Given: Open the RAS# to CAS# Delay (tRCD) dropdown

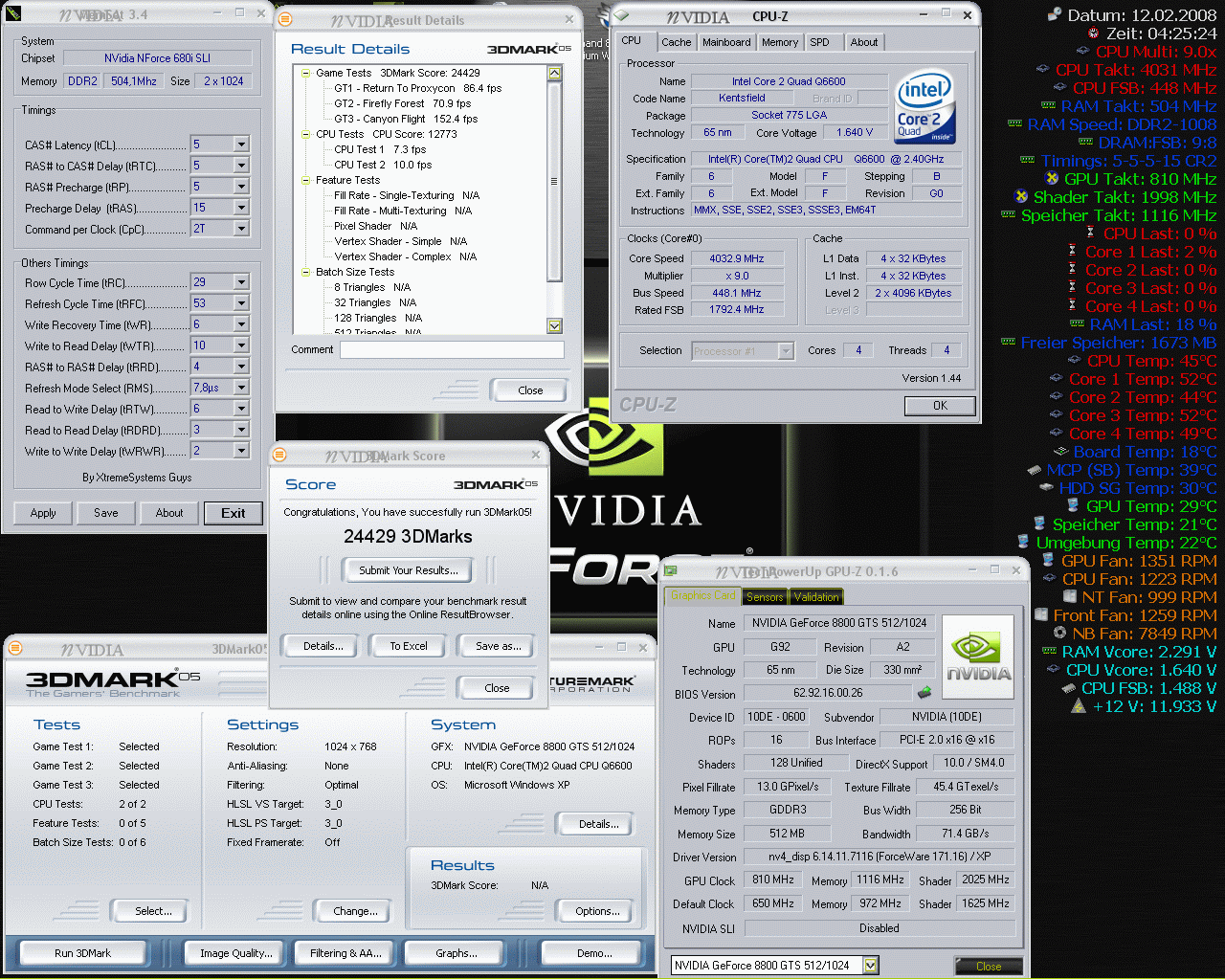Looking at the screenshot, I should point(241,166).
